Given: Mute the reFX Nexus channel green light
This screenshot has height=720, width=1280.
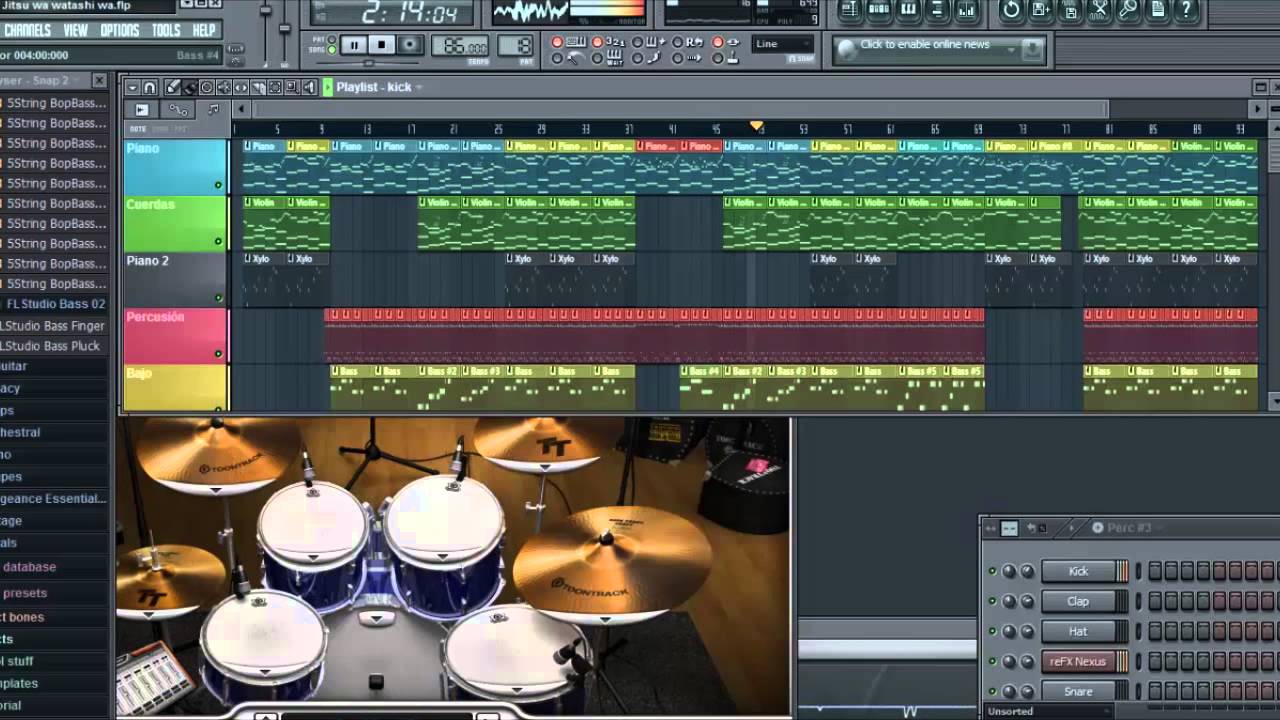Looking at the screenshot, I should [992, 661].
